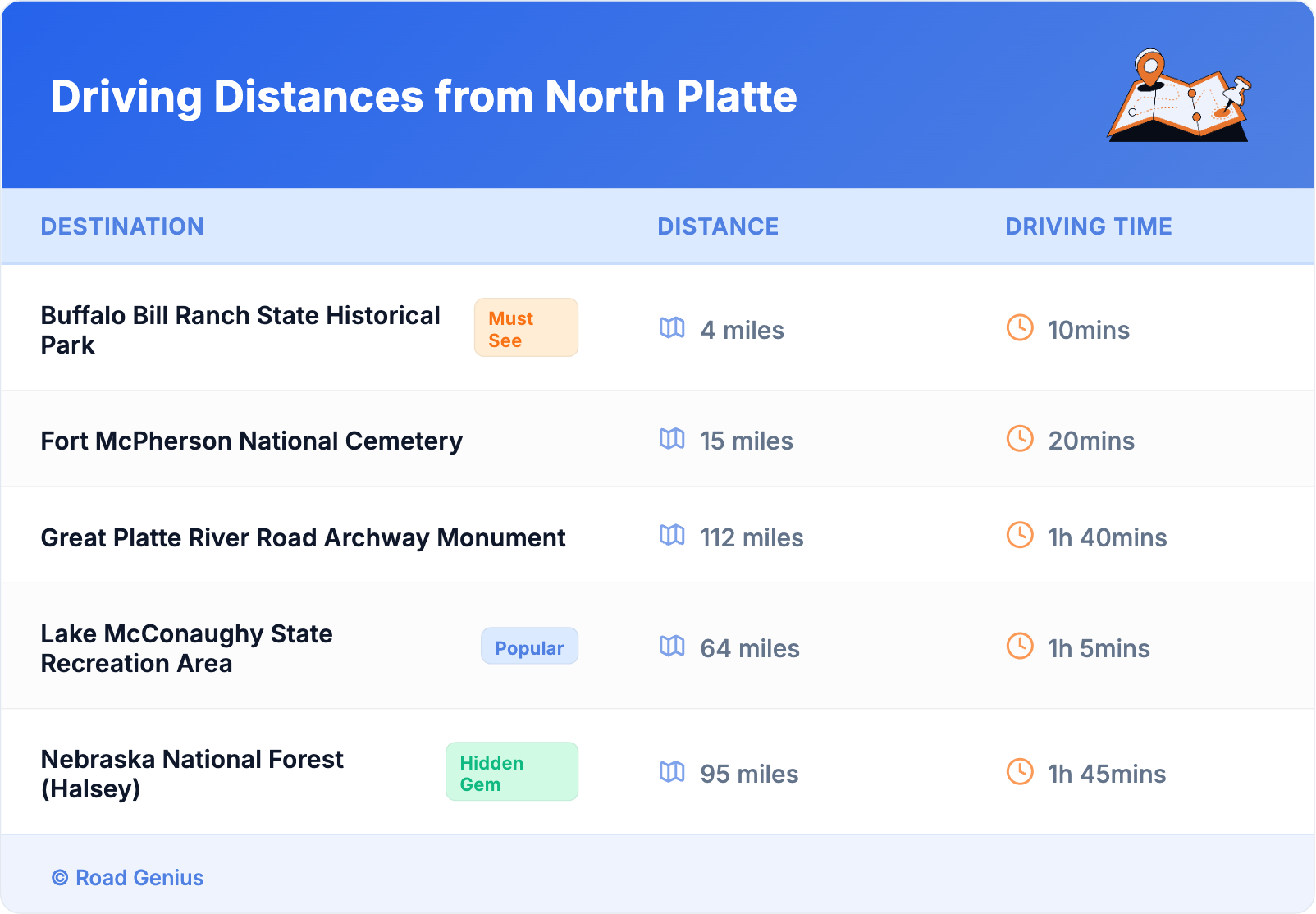Click map icon beside 95 miles

[672, 772]
